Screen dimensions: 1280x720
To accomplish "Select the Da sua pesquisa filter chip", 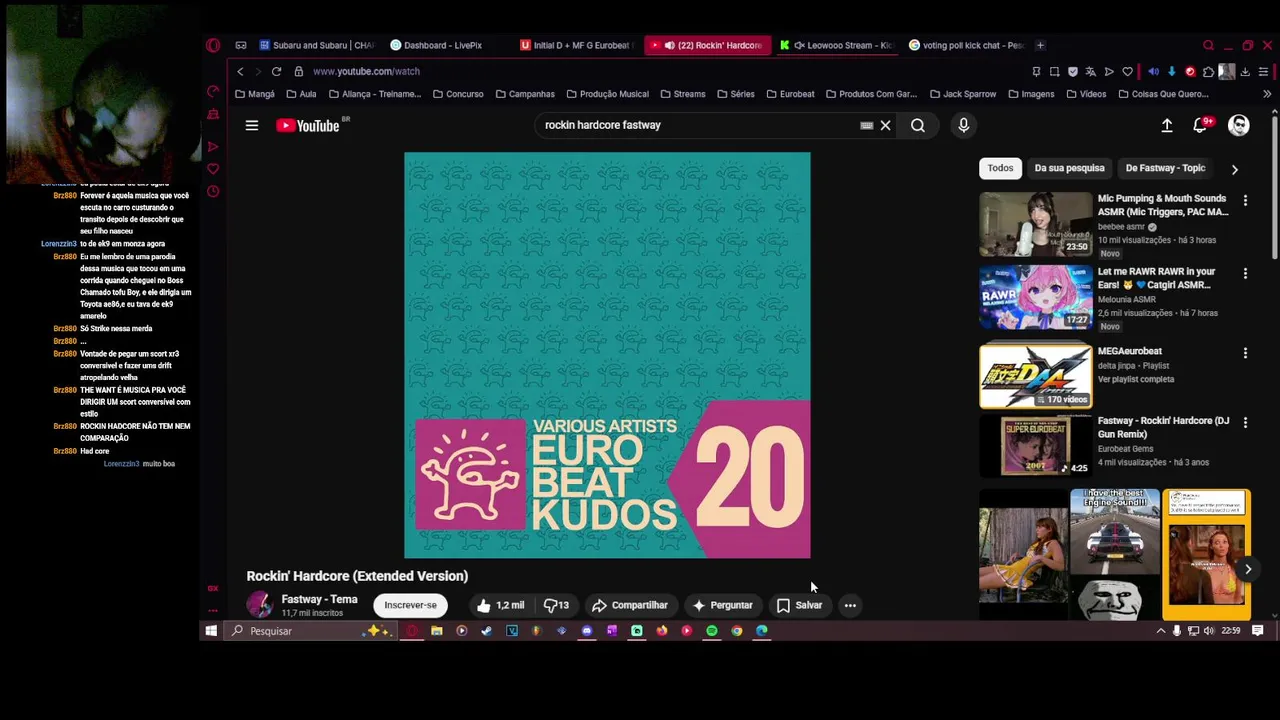I will pos(1069,168).
